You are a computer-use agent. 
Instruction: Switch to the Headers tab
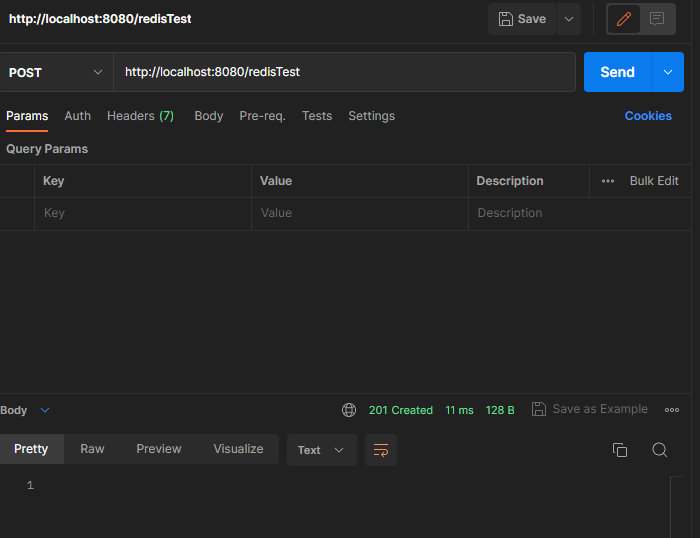tap(140, 116)
